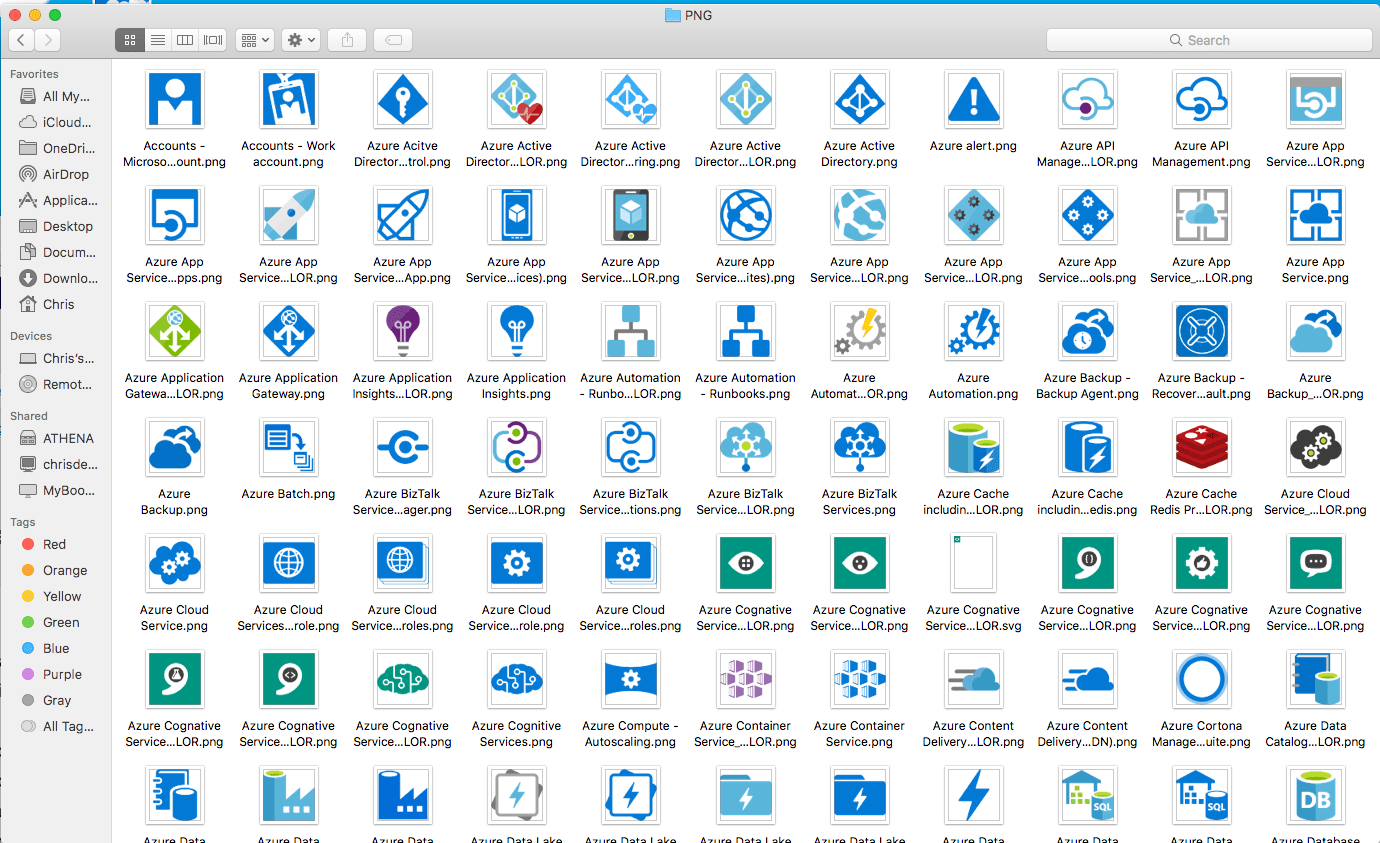Switch to icon view in the toolbar

click(129, 40)
